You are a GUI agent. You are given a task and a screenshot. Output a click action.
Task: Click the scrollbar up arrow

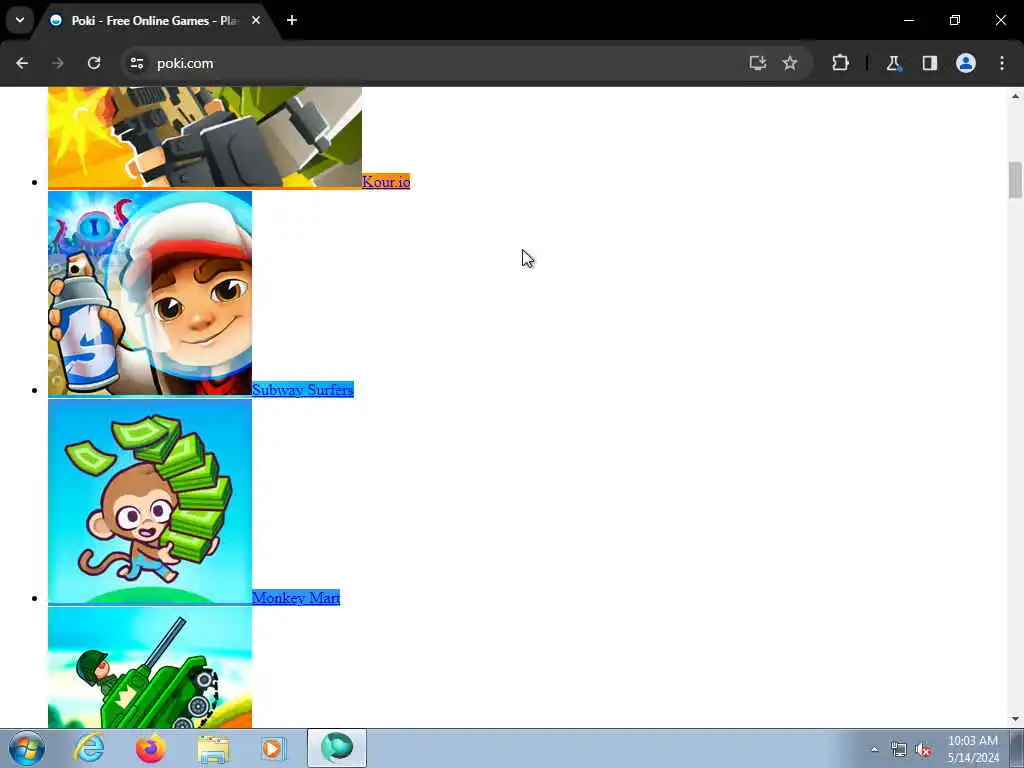(x=1016, y=96)
